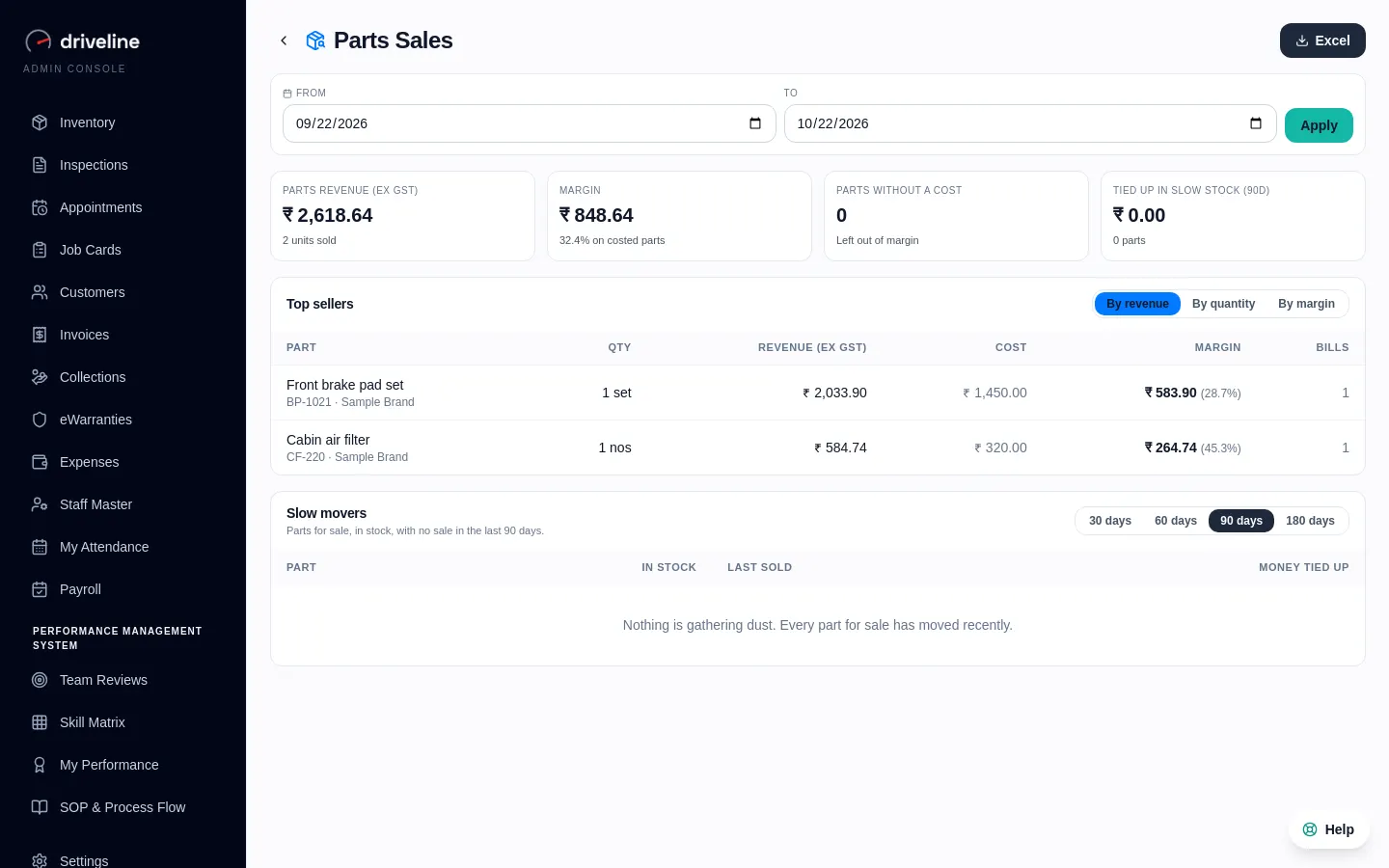
Task: Click the Skill Matrix grid icon
Action: point(40,722)
